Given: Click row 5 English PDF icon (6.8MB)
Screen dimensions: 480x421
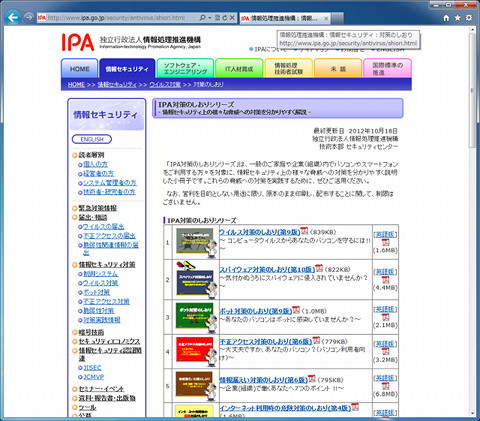Looking at the screenshot, I should tap(385, 386).
